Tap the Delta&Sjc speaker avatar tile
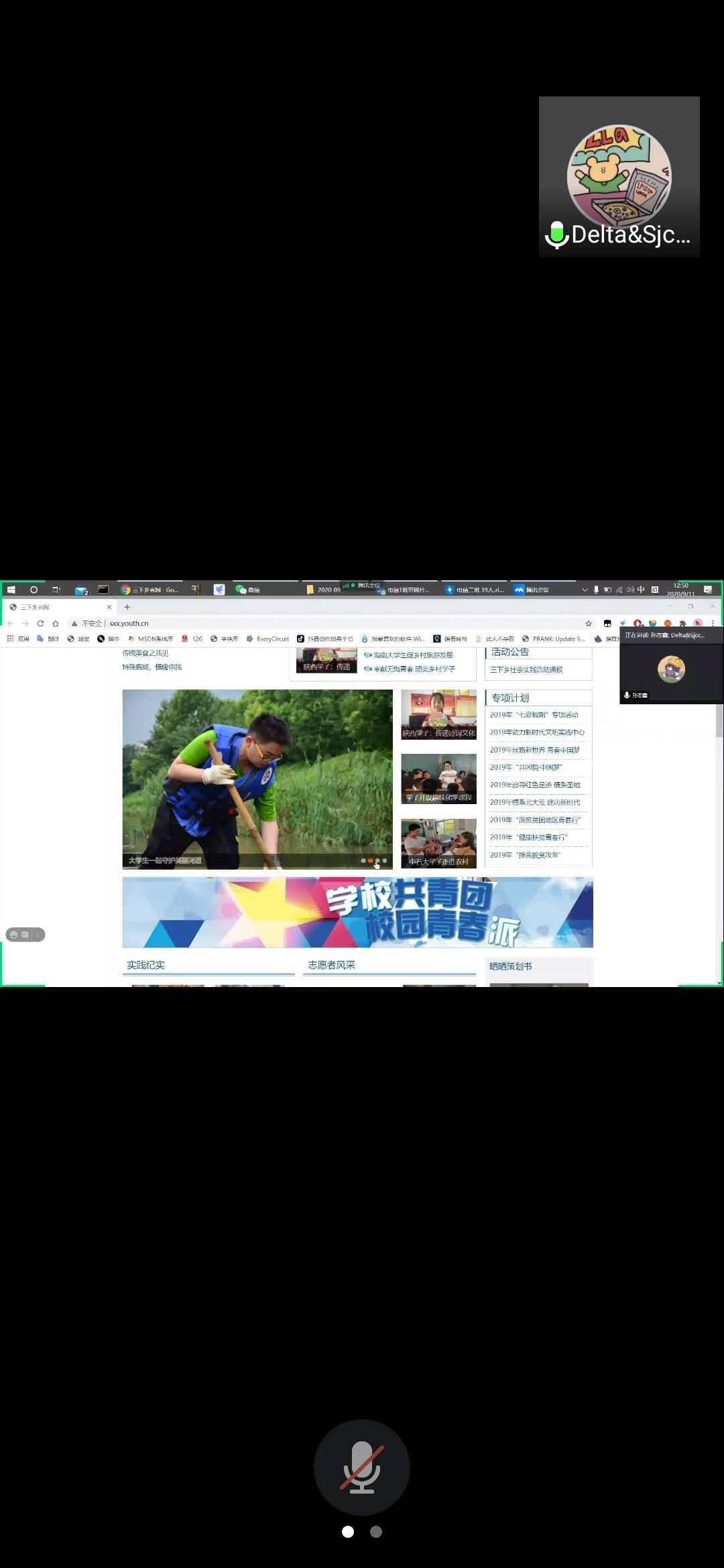Image resolution: width=724 pixels, height=1568 pixels. [619, 177]
